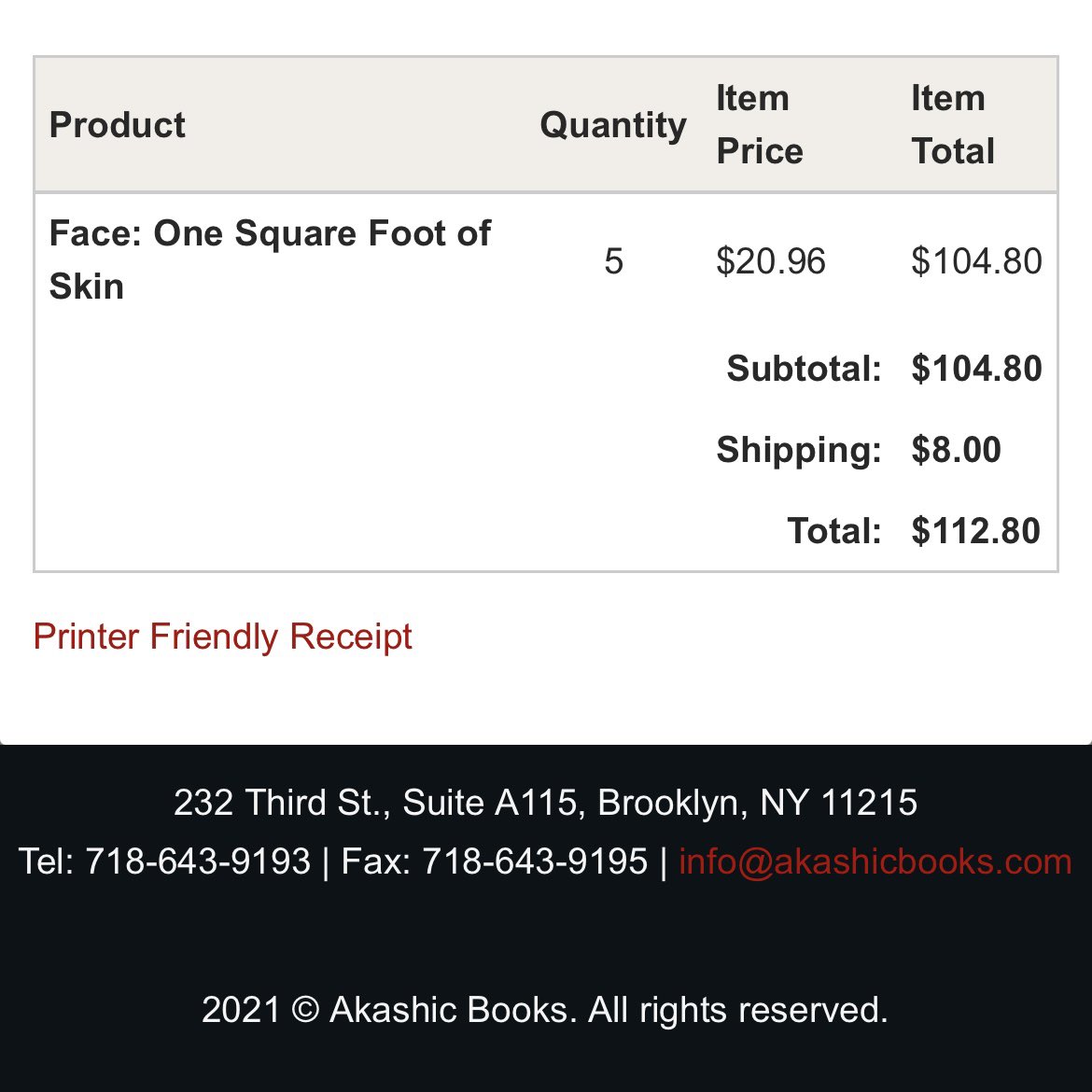
Task: Click the Fax: 718-643-9195 number
Action: (495, 861)
